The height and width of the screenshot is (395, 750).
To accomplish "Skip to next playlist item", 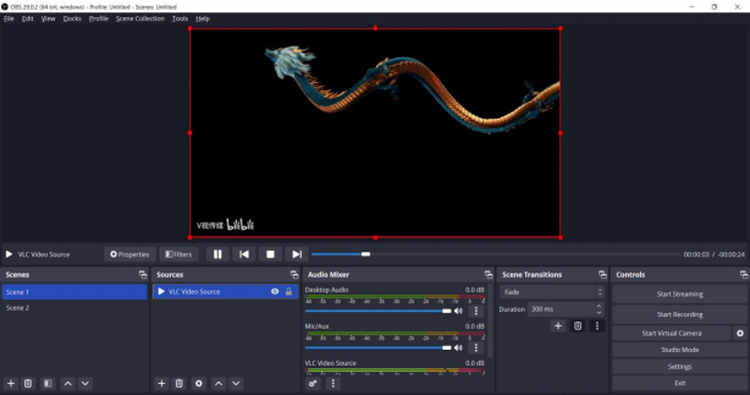I will (x=297, y=254).
